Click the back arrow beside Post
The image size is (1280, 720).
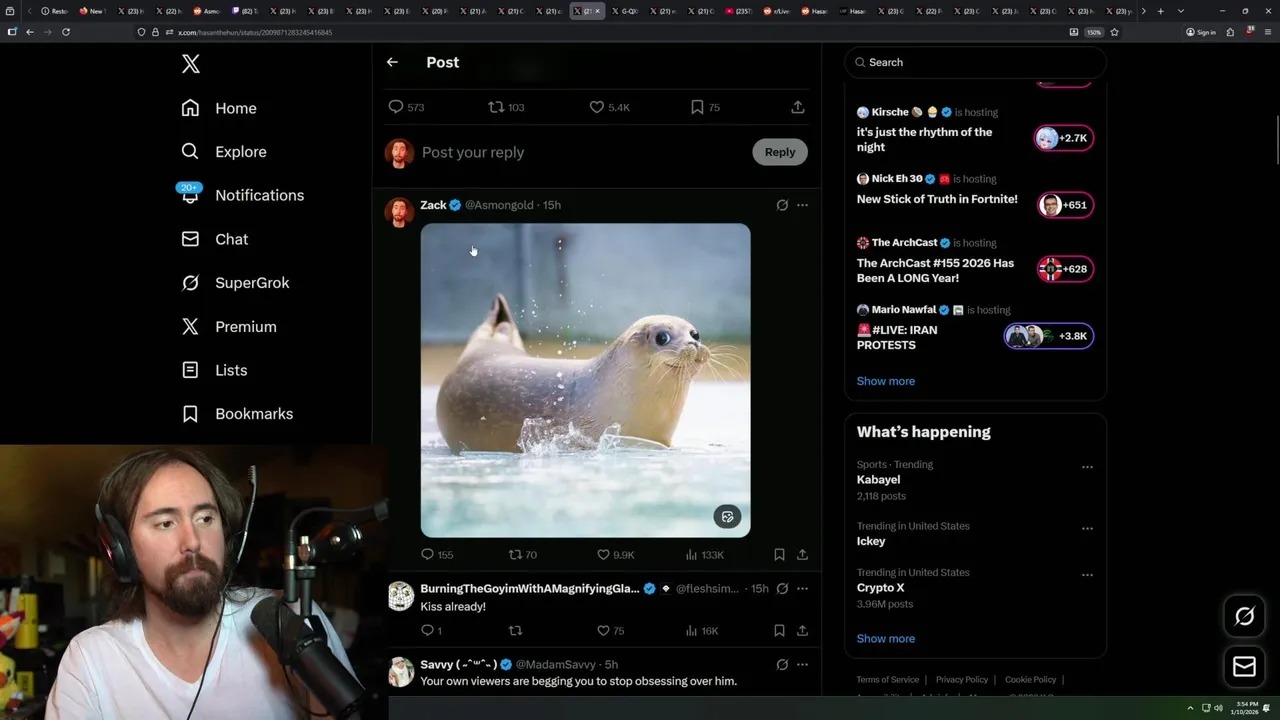point(392,62)
